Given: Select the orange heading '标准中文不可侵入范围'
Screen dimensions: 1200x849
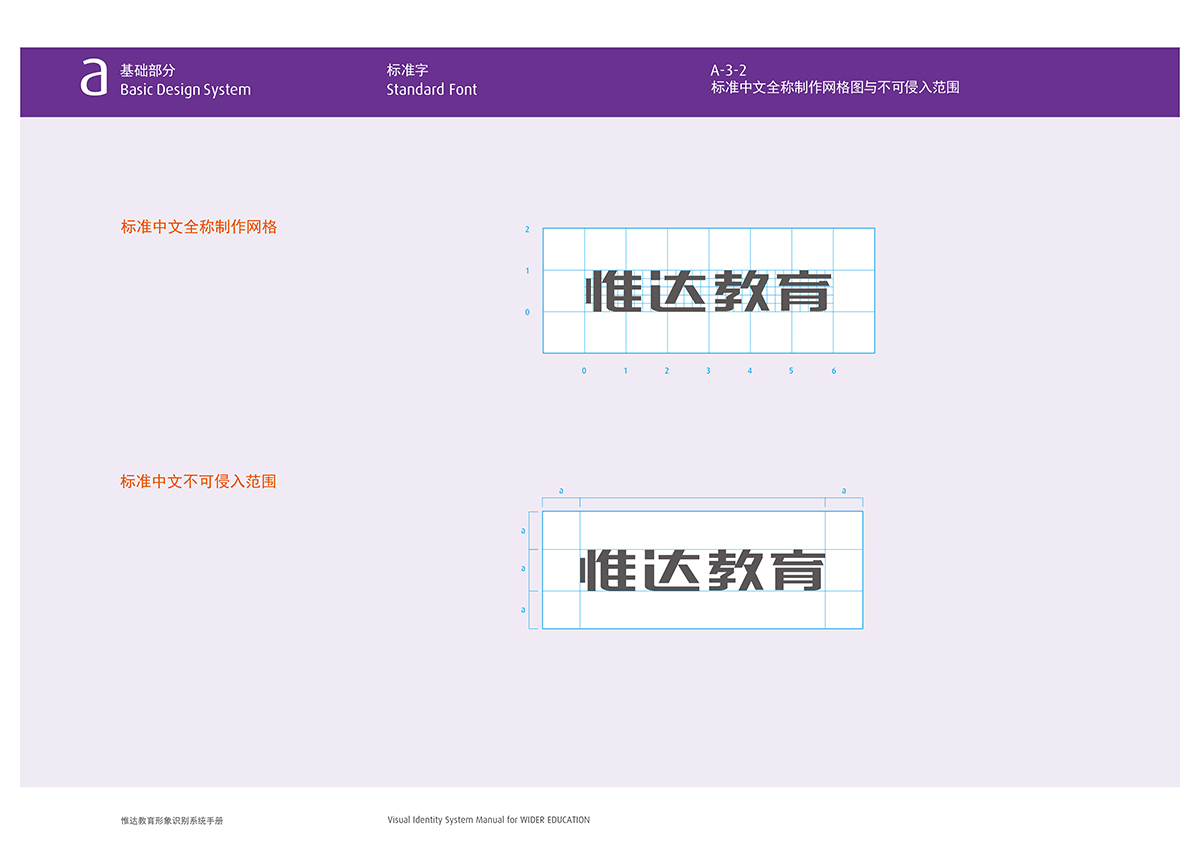Looking at the screenshot, I should pos(198,482).
